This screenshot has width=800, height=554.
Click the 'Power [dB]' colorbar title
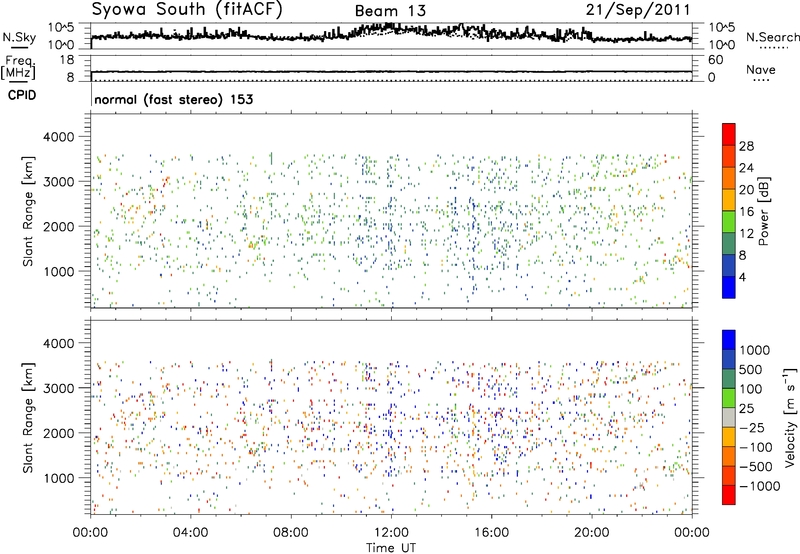click(x=764, y=211)
